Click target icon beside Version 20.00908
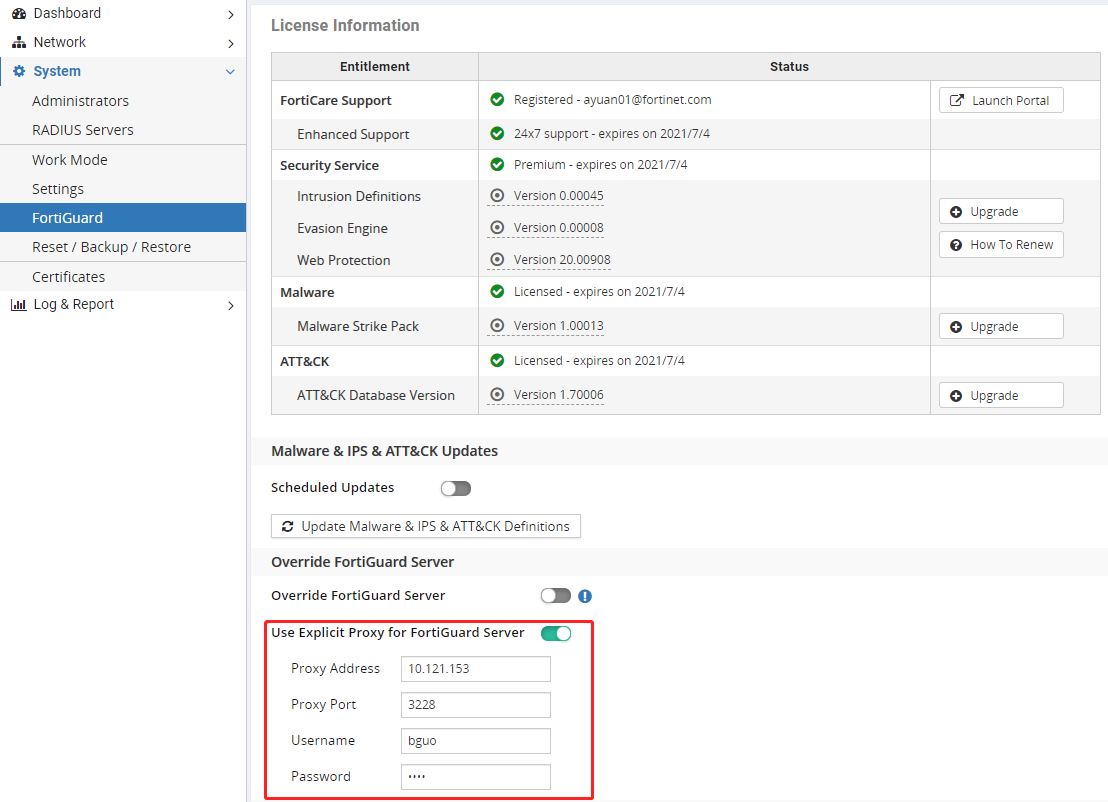 click(497, 259)
